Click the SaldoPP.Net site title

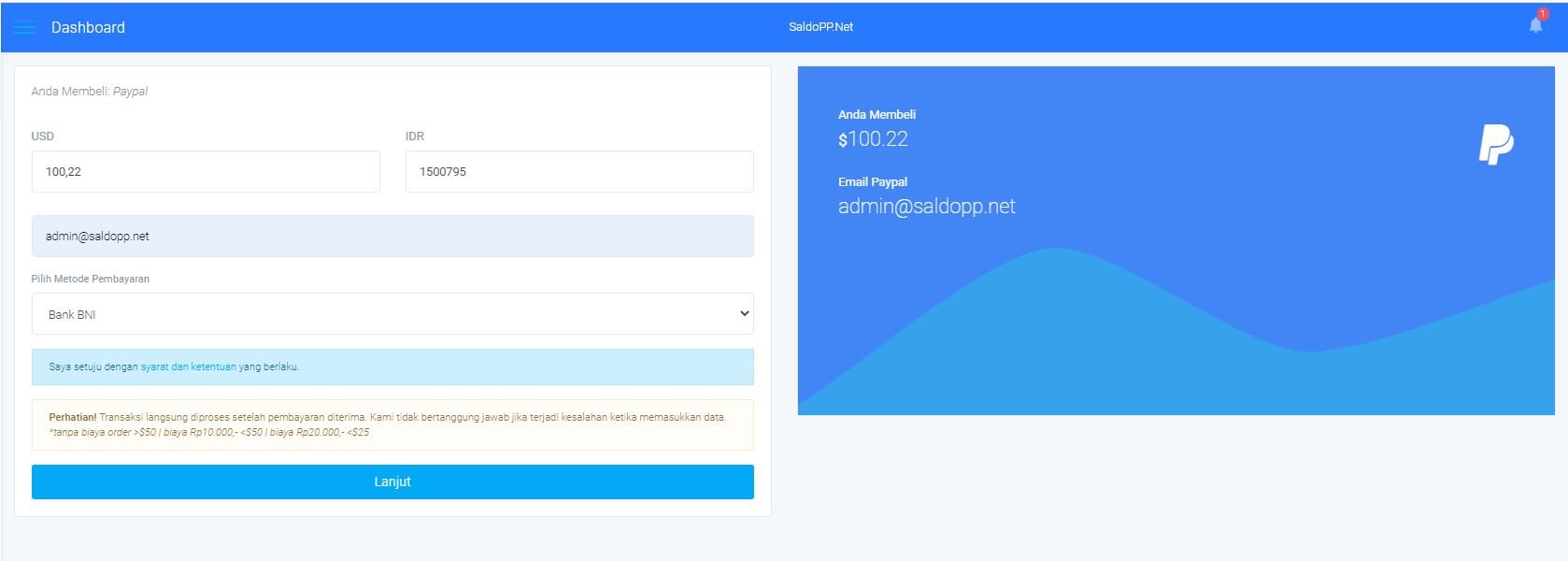(820, 27)
